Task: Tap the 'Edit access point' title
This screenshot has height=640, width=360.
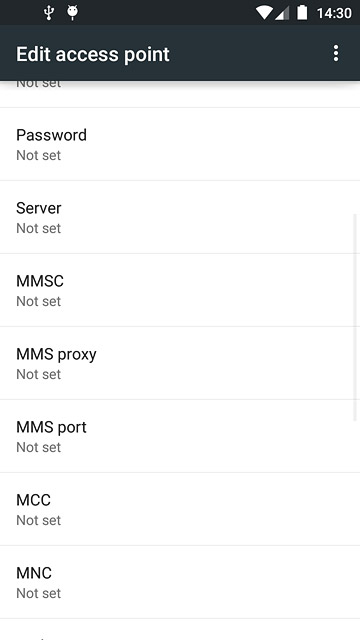Action: [93, 54]
